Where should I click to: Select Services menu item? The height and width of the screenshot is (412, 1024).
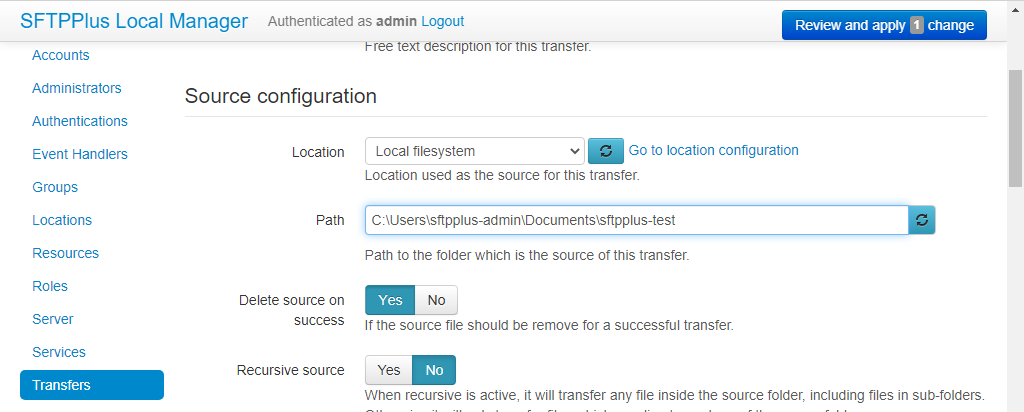[x=59, y=352]
